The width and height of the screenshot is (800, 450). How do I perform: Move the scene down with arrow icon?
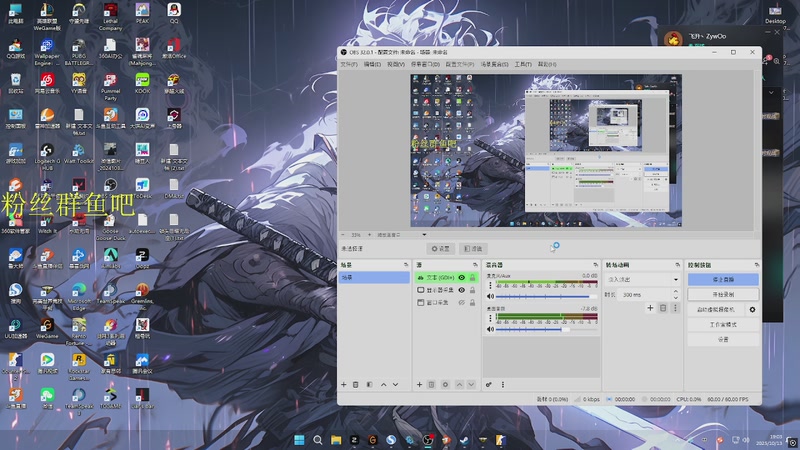(x=395, y=385)
